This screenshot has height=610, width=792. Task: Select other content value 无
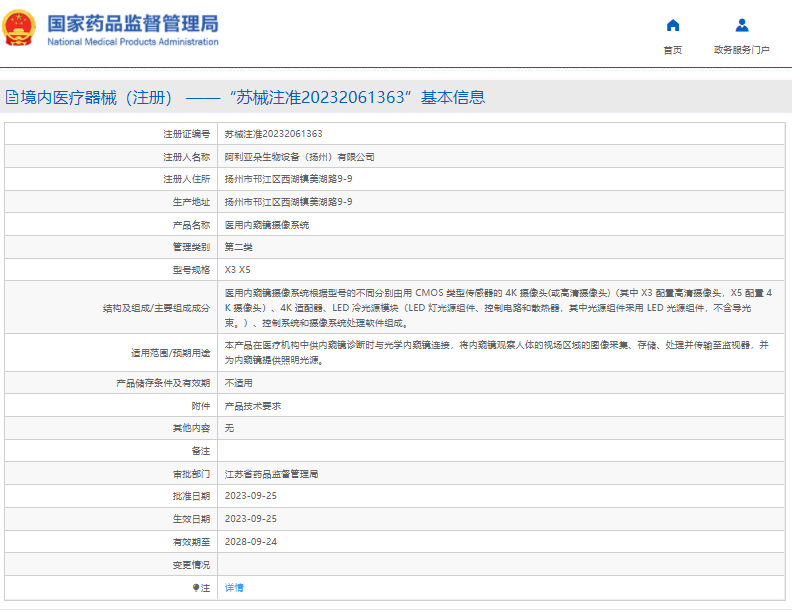229,428
